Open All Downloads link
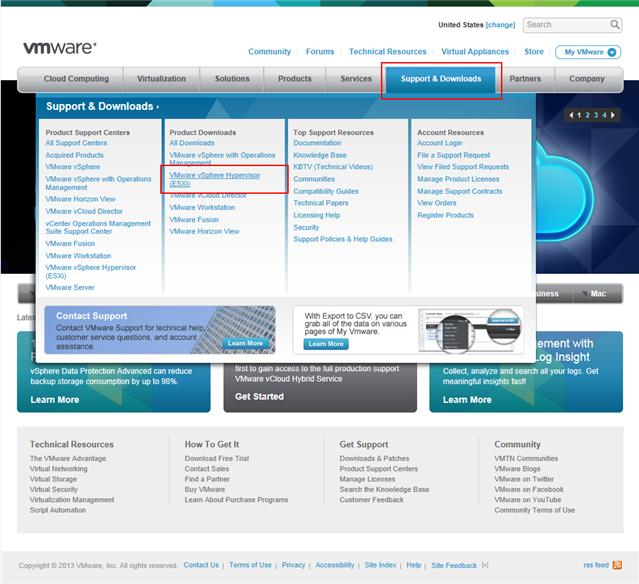639x584 pixels. pyautogui.click(x=192, y=143)
